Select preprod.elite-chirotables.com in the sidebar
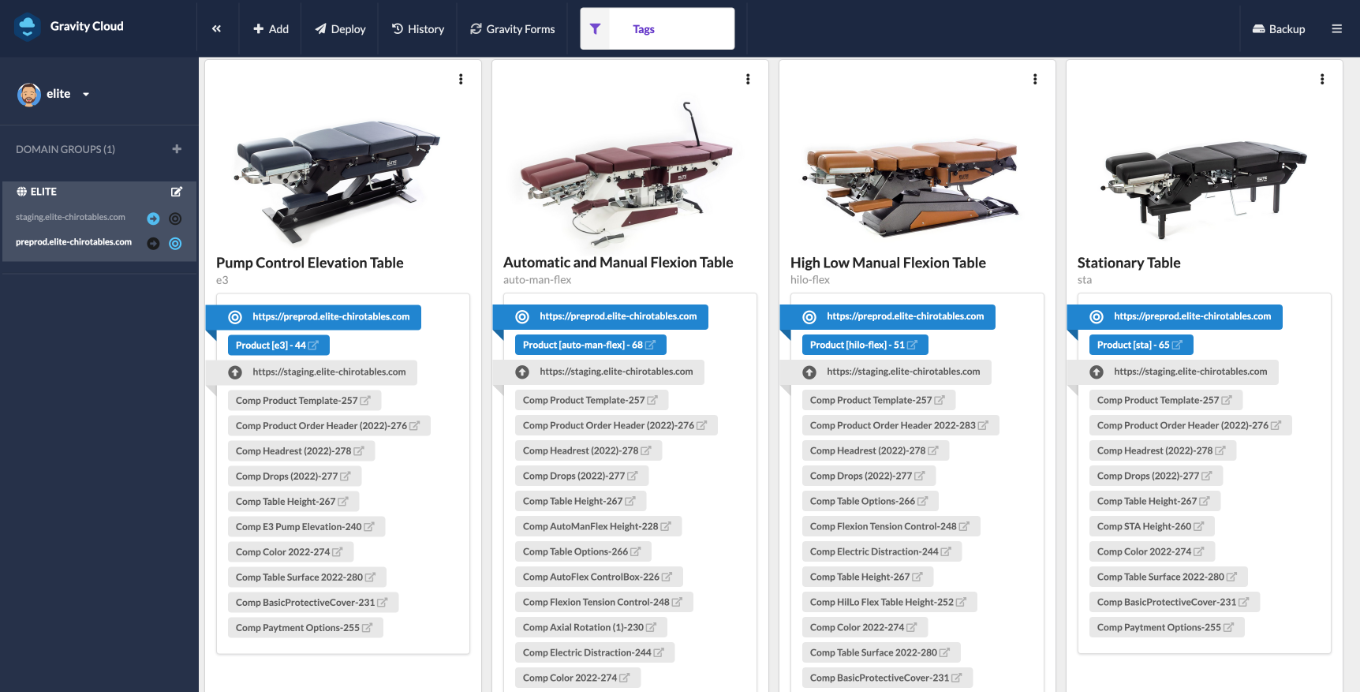This screenshot has height=692, width=1360. [74, 242]
